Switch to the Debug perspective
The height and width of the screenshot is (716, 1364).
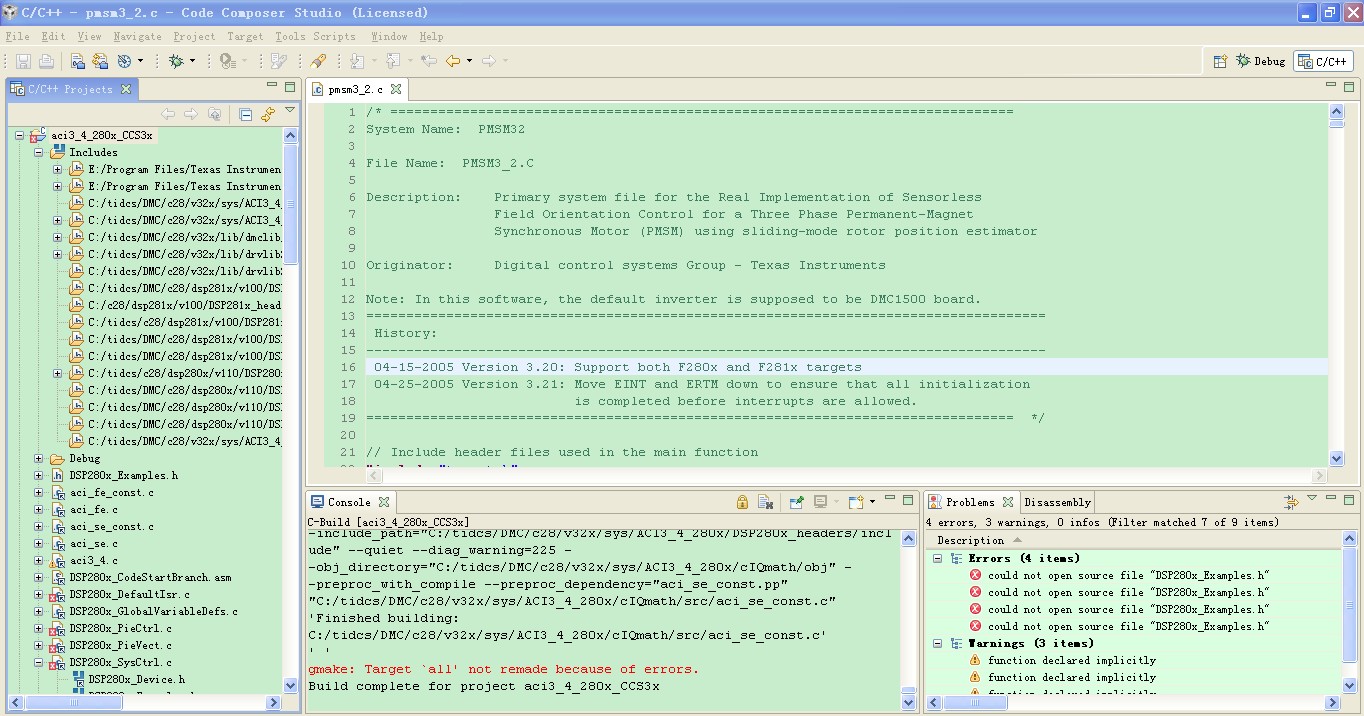tap(1261, 61)
